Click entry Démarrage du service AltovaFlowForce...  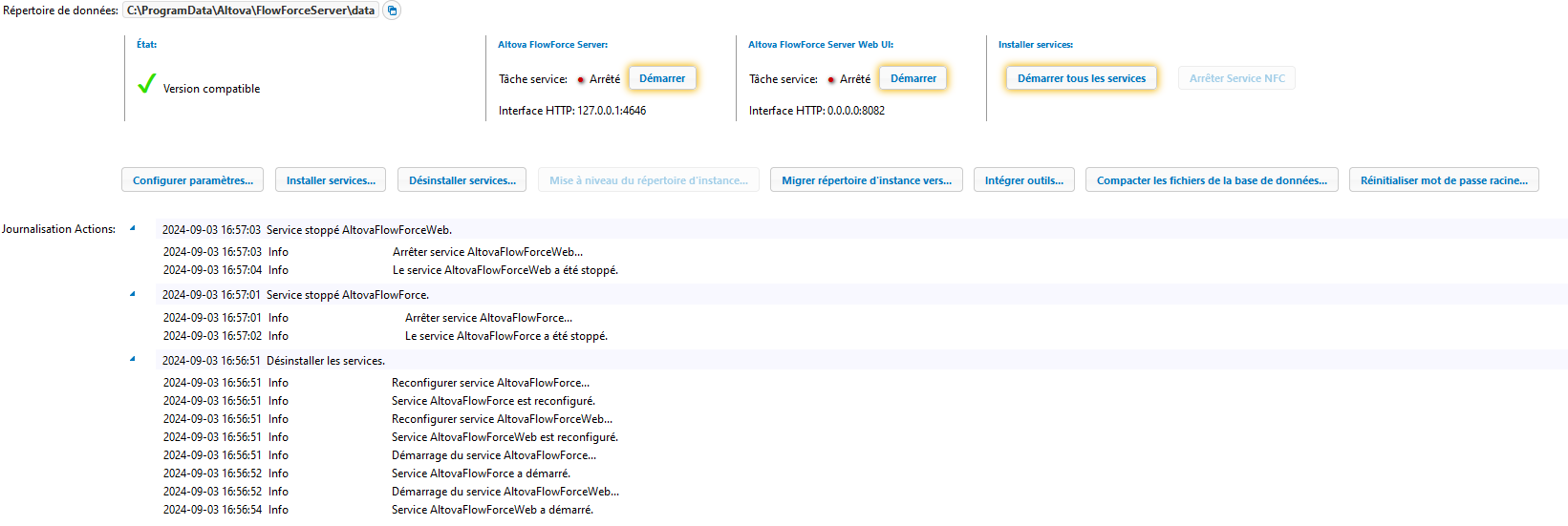coord(494,455)
